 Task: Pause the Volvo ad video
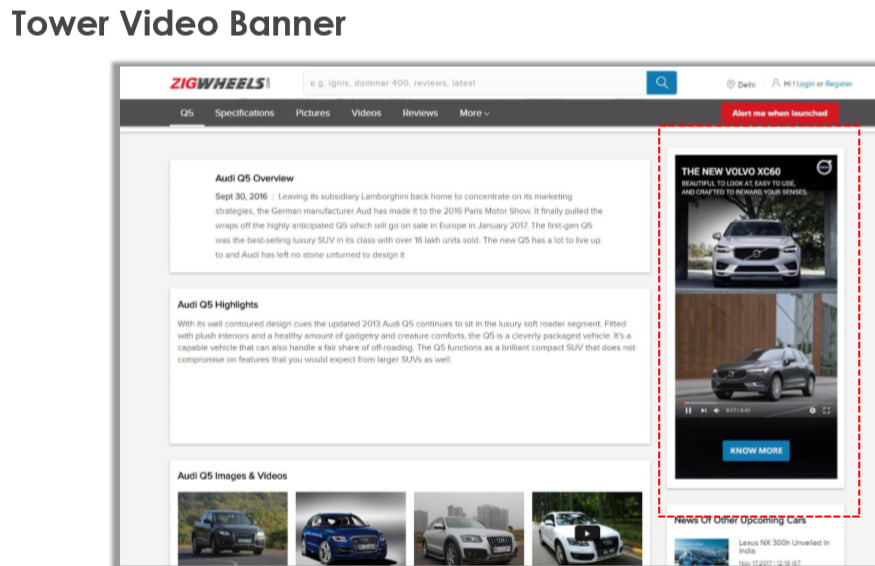688,410
